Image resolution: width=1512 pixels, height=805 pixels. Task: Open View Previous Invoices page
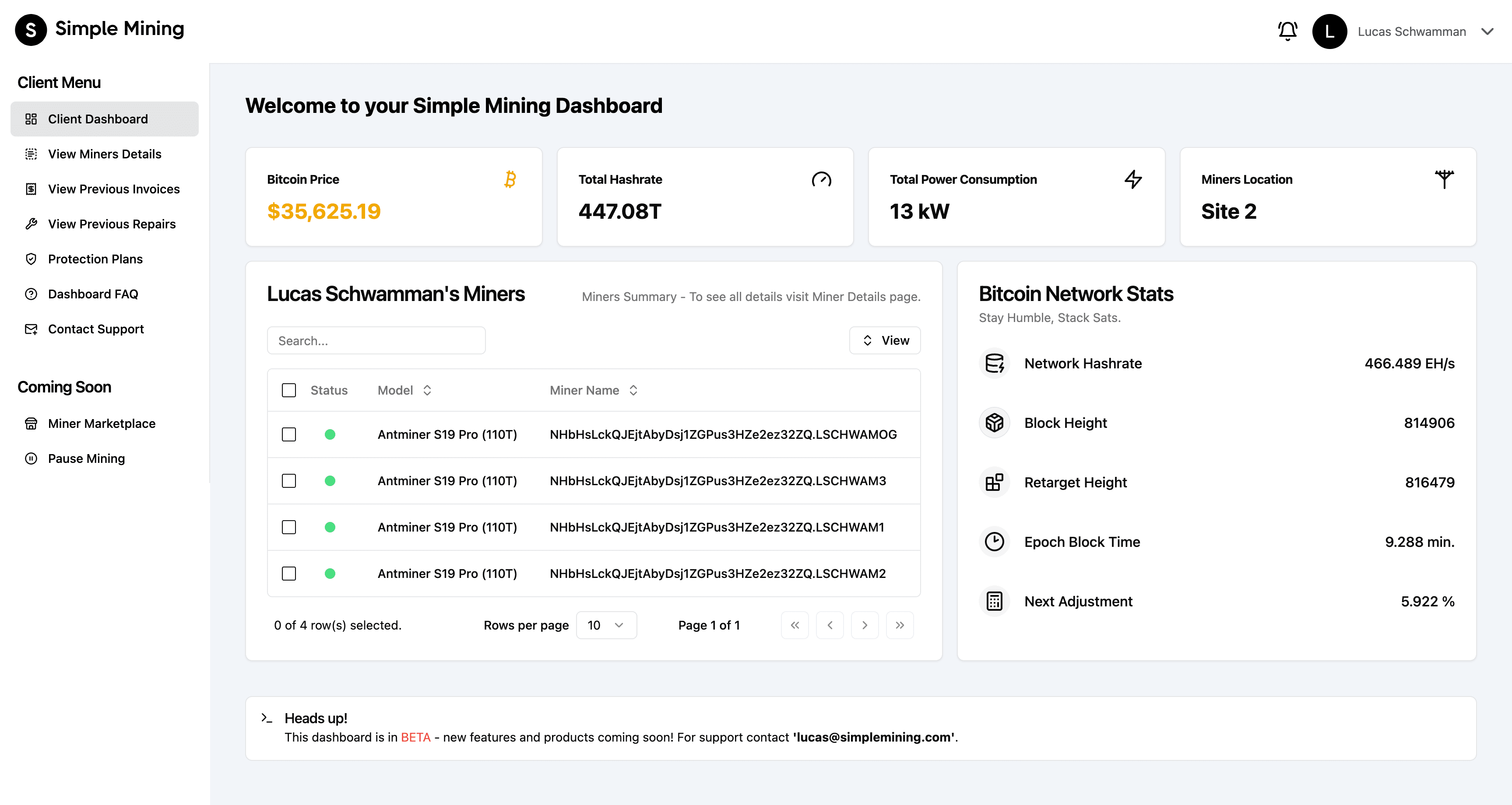pyautogui.click(x=105, y=189)
